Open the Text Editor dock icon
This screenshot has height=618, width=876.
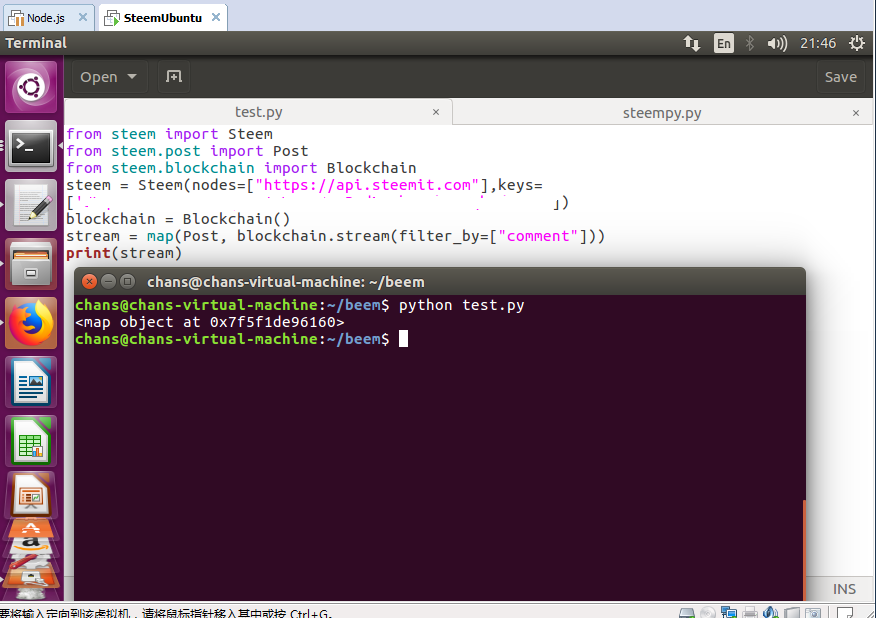[31, 205]
